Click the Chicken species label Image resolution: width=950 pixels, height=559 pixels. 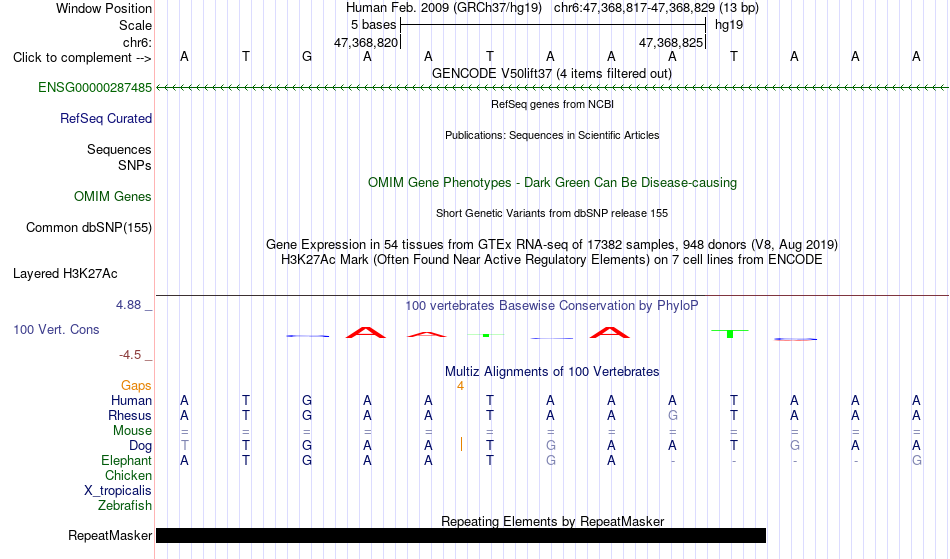[x=128, y=475]
